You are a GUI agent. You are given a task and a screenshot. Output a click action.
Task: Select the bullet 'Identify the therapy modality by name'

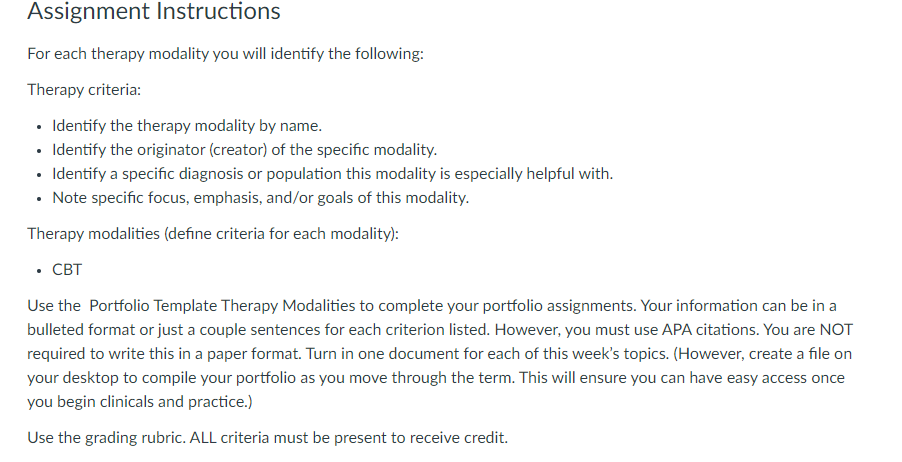pos(187,126)
